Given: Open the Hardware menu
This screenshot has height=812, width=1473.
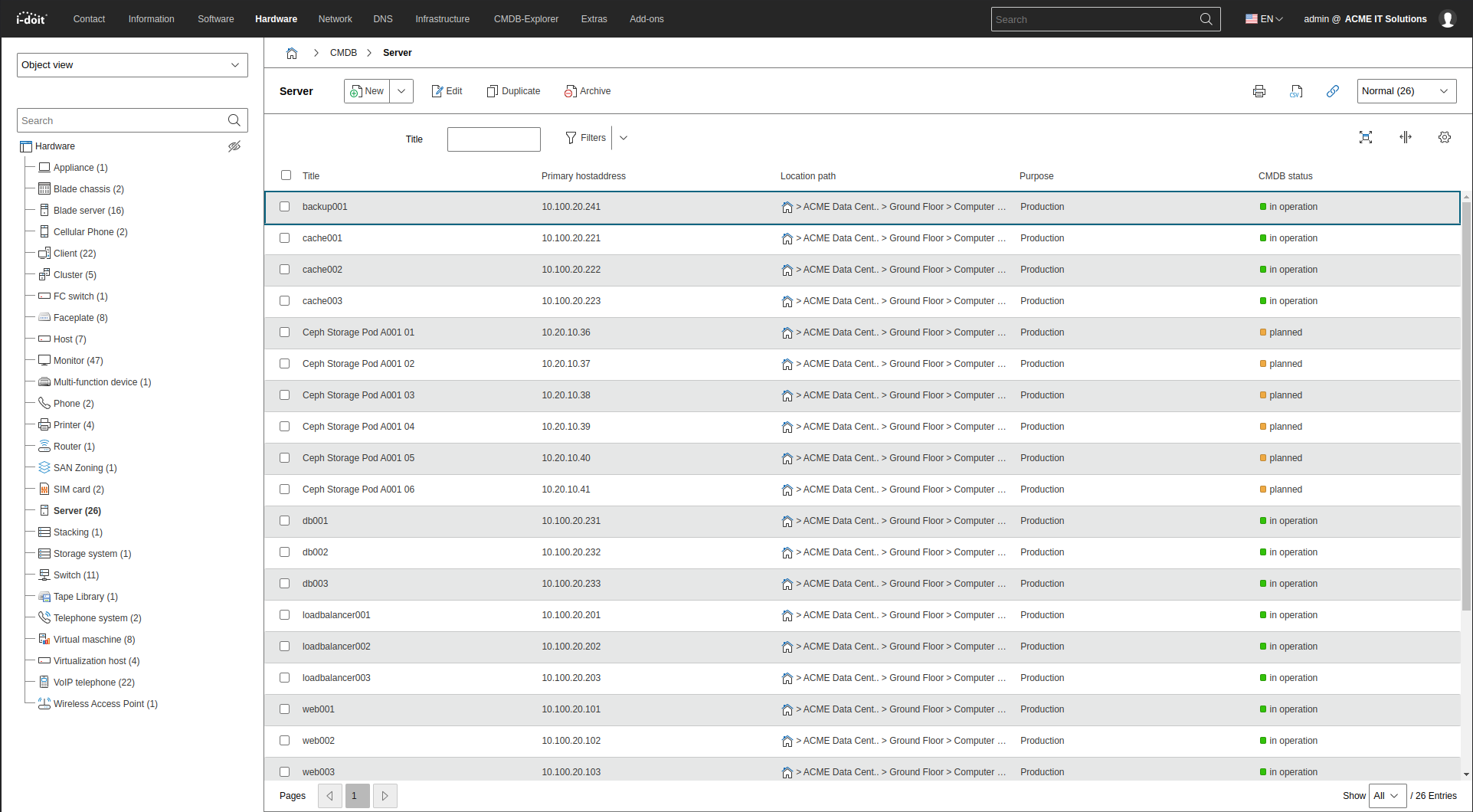Looking at the screenshot, I should (276, 19).
